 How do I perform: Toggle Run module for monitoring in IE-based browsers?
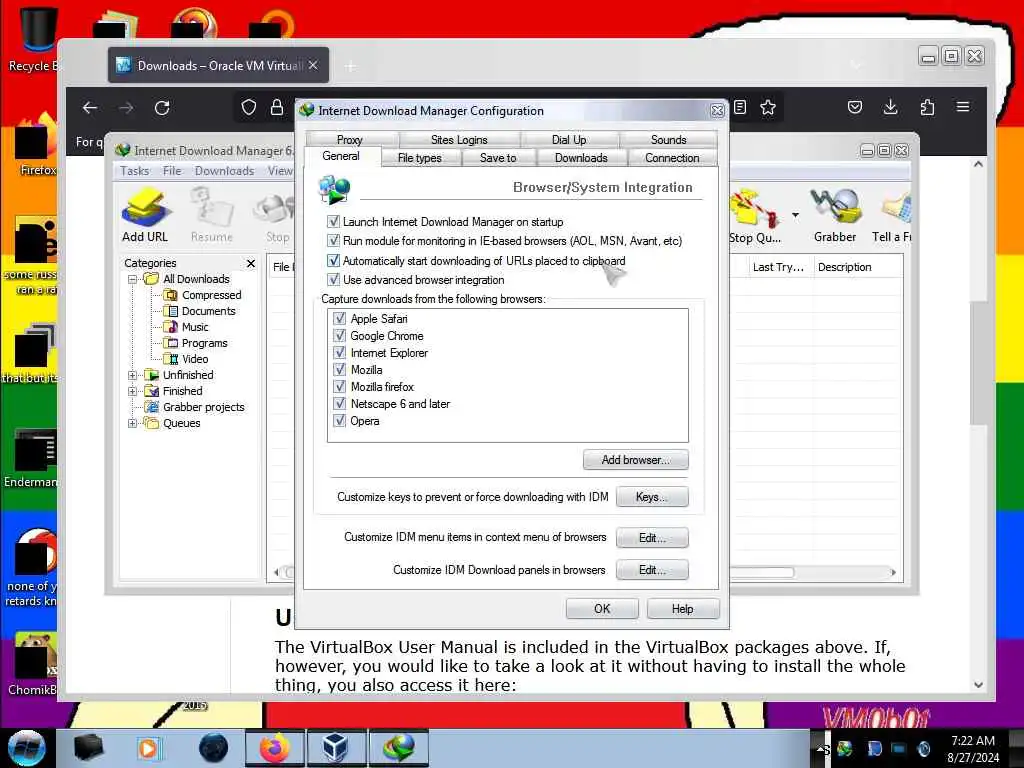pos(334,240)
